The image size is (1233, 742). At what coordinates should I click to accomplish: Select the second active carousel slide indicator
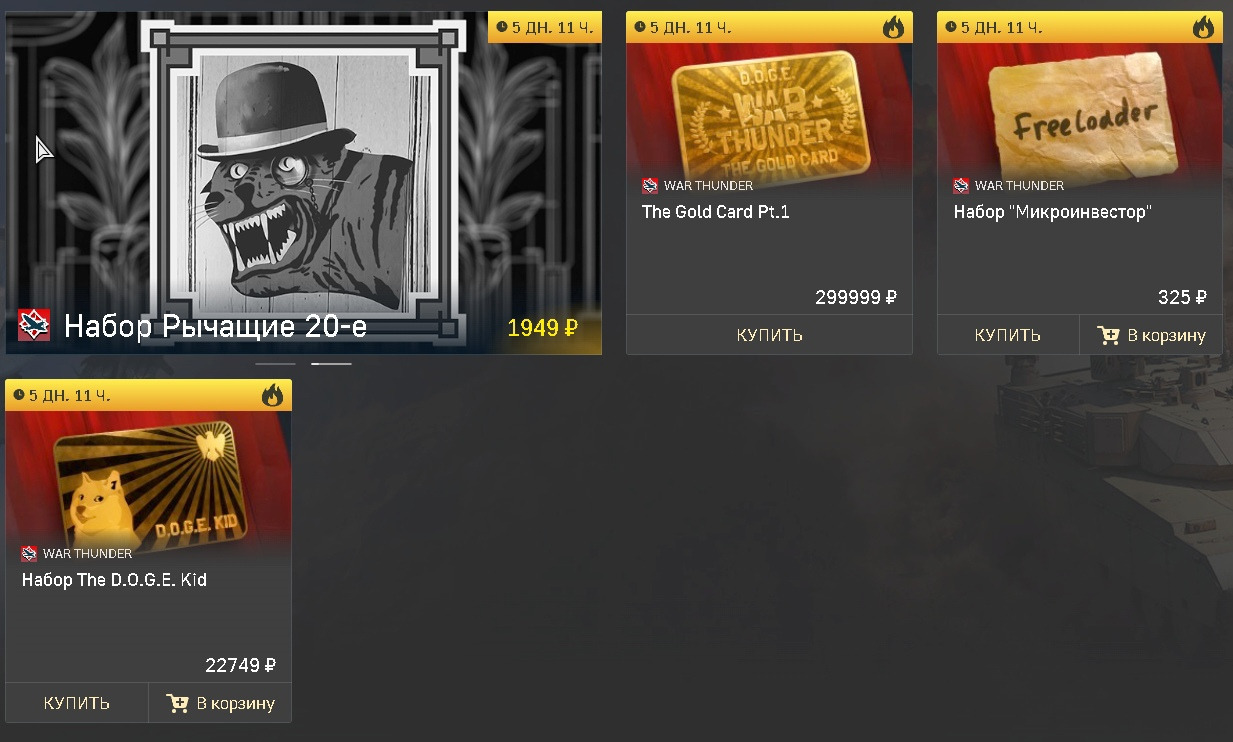click(x=331, y=364)
